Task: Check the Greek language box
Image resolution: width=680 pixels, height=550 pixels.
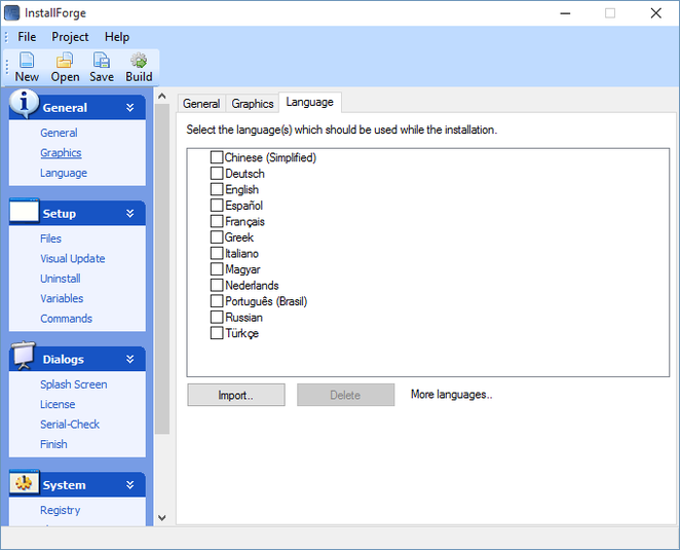Action: click(x=217, y=237)
